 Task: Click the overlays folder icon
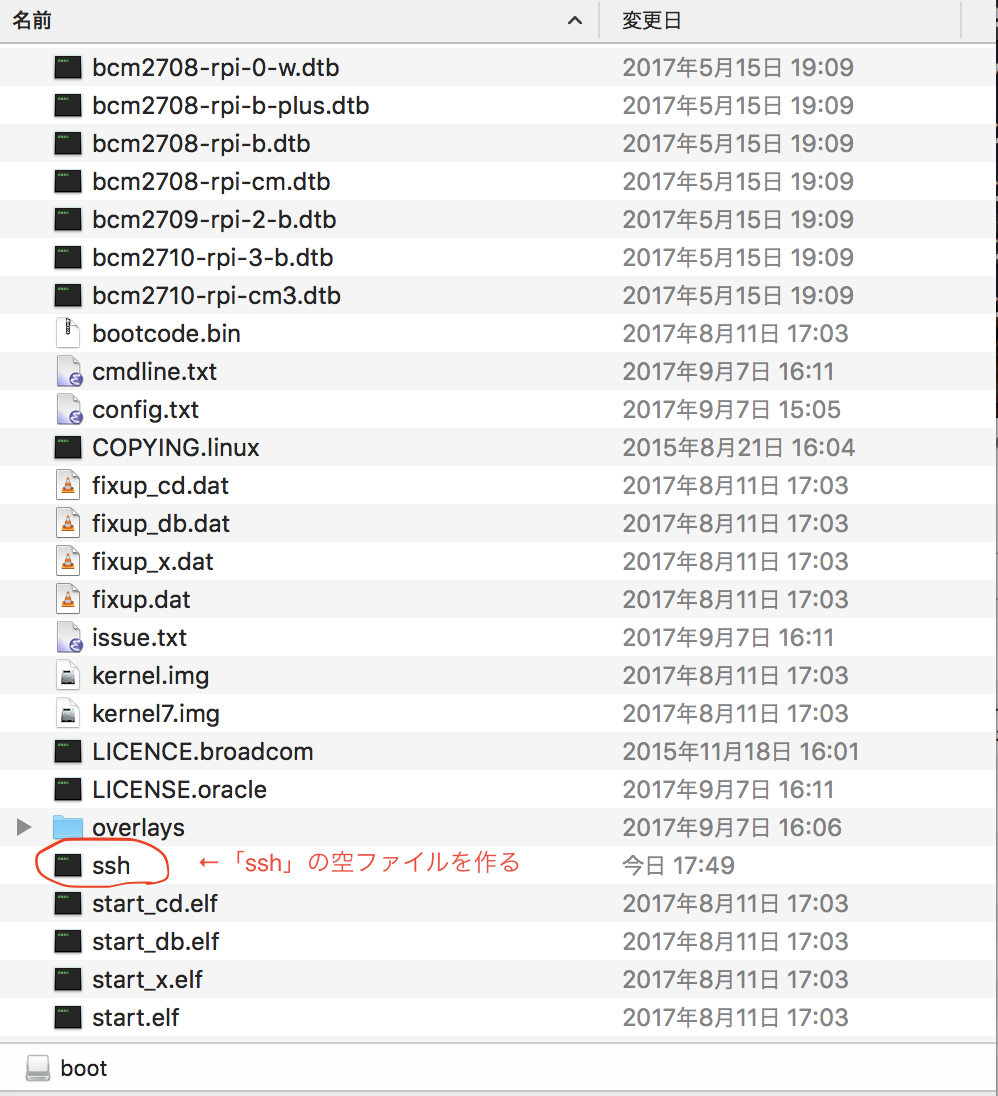67,827
